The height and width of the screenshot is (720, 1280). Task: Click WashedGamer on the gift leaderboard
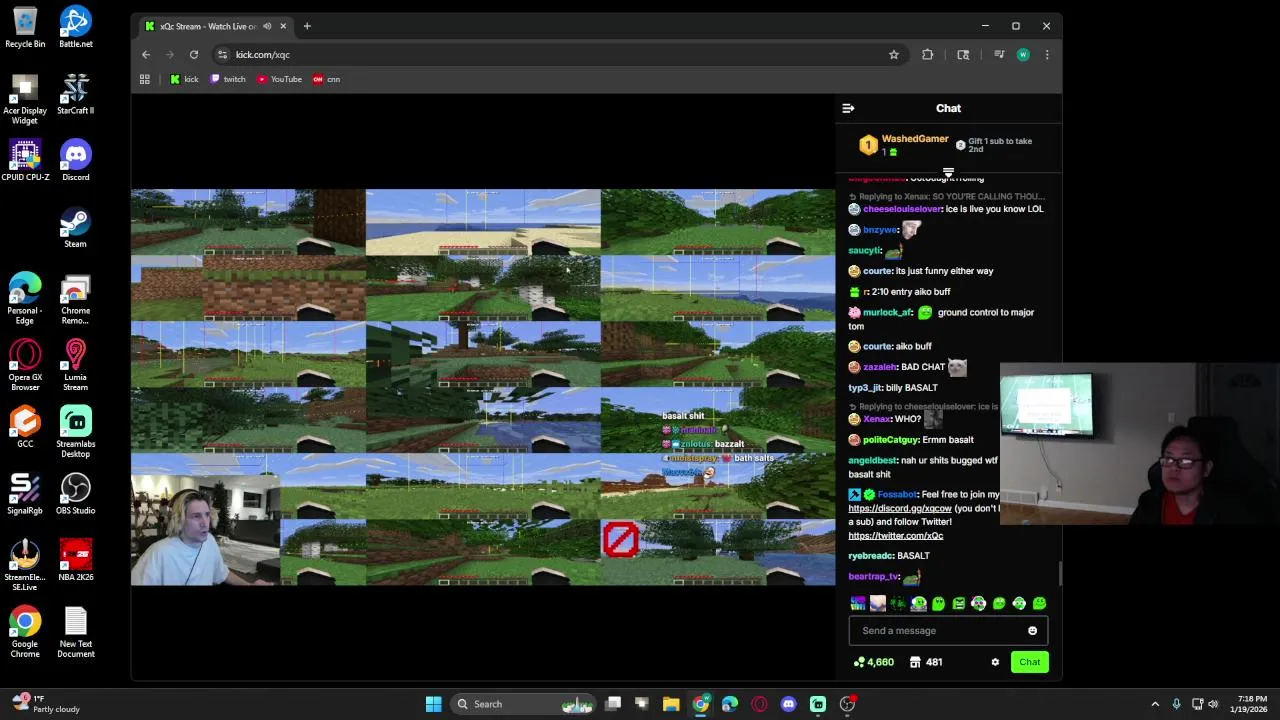tap(914, 139)
